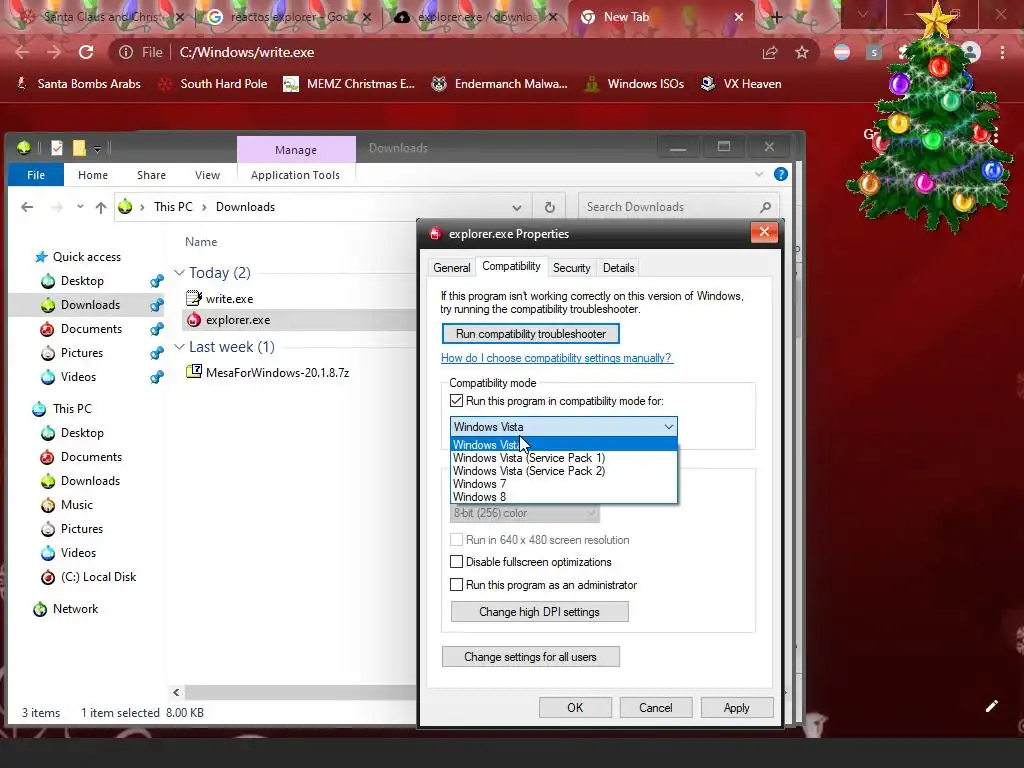
Task: Click the Search Downloads field
Action: pyautogui.click(x=666, y=207)
